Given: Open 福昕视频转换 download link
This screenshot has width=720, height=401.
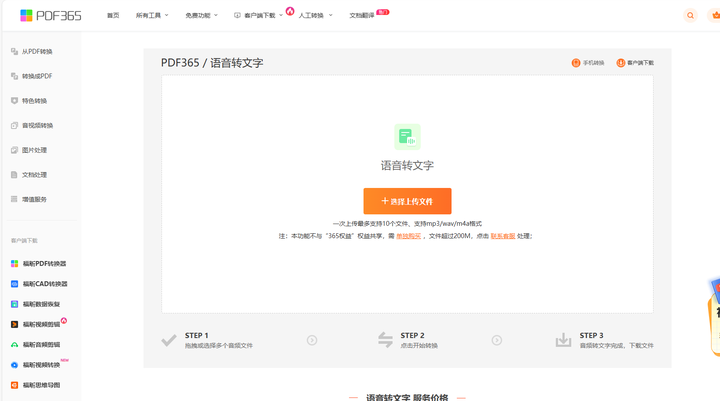Looking at the screenshot, I should [41, 365].
